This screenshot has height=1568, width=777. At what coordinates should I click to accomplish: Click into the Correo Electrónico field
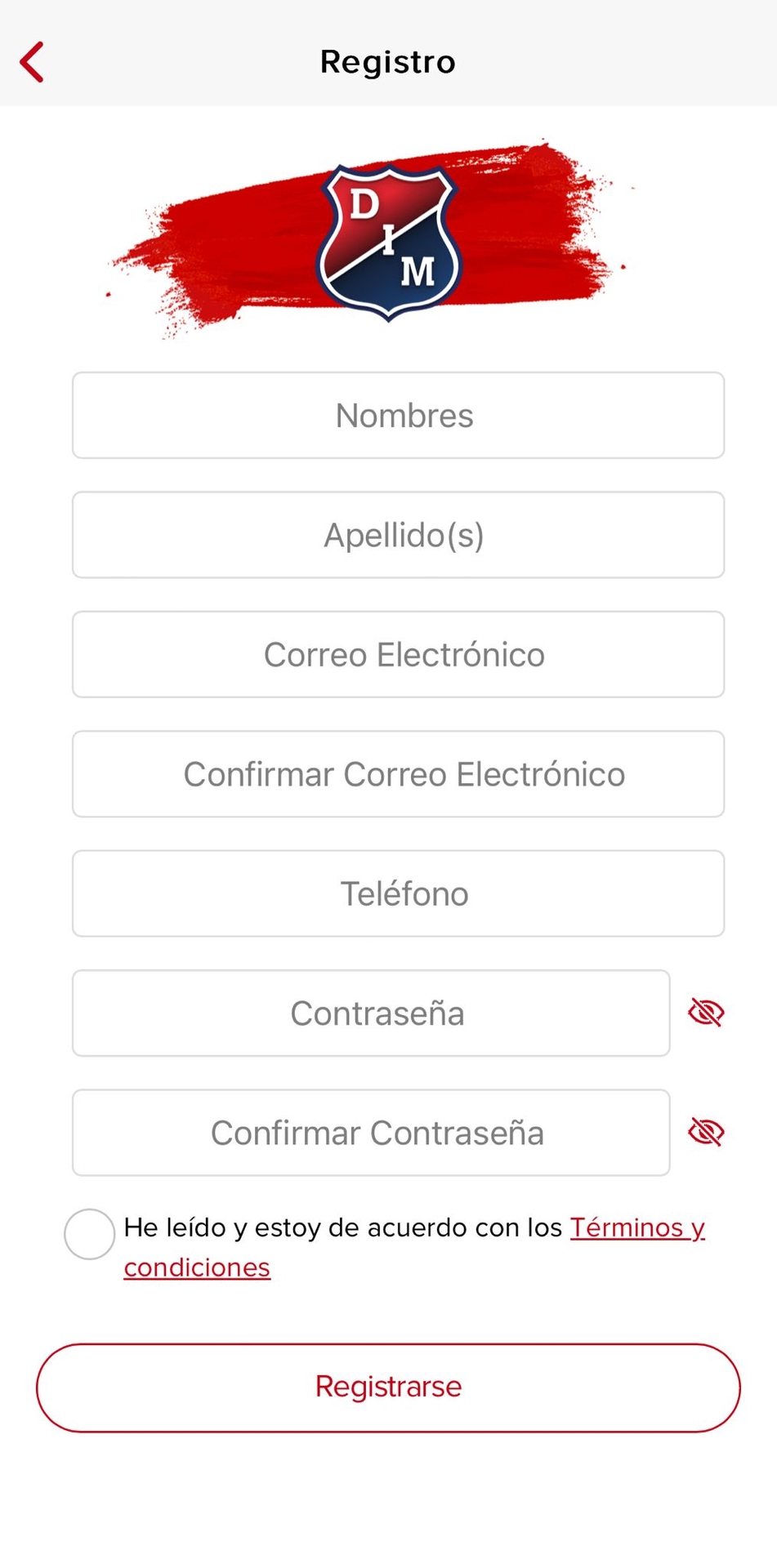pos(398,655)
